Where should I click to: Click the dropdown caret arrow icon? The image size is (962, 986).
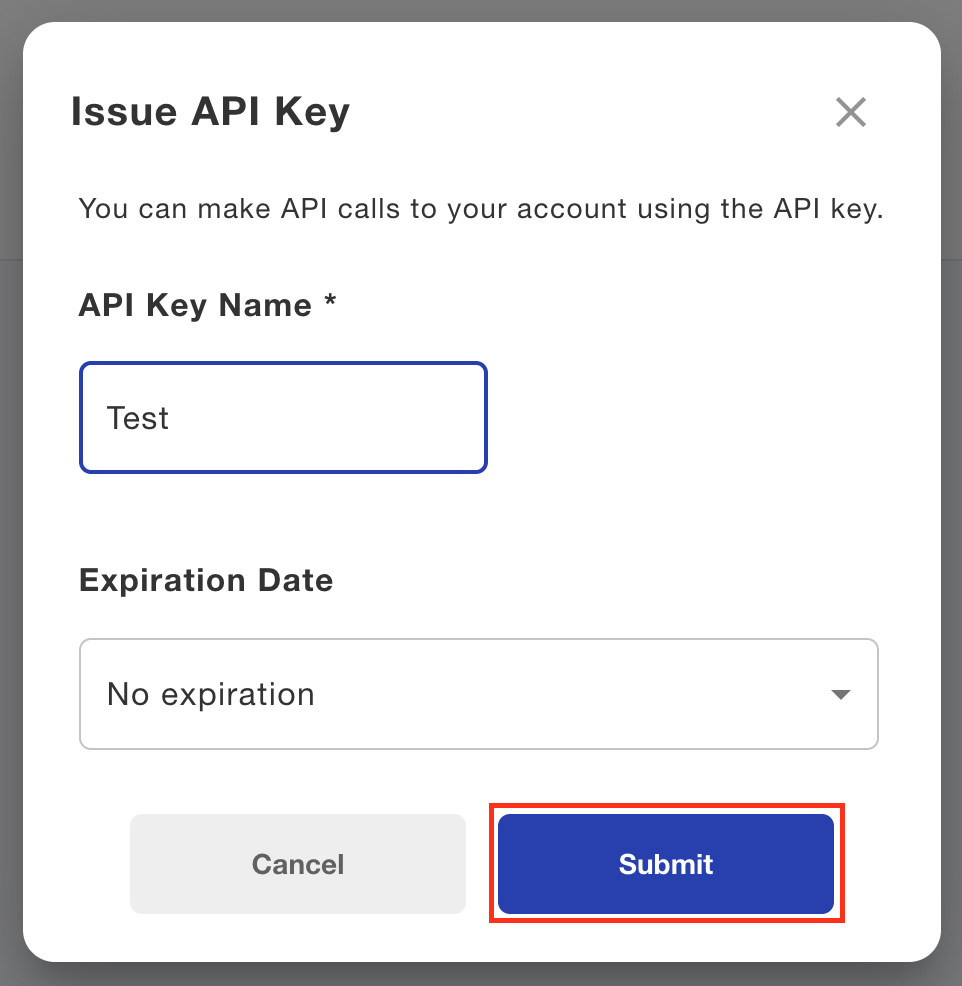[x=840, y=695]
